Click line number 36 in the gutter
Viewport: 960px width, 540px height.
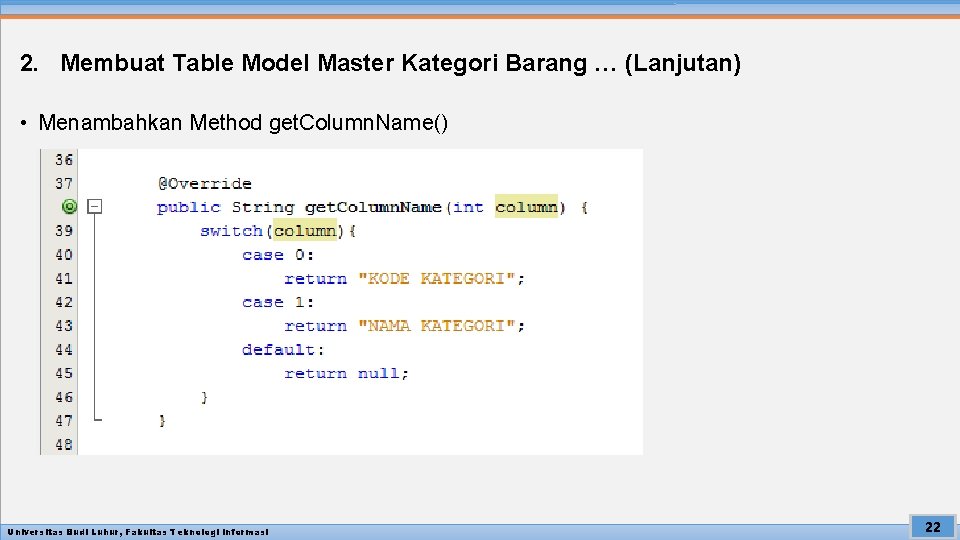(x=64, y=160)
